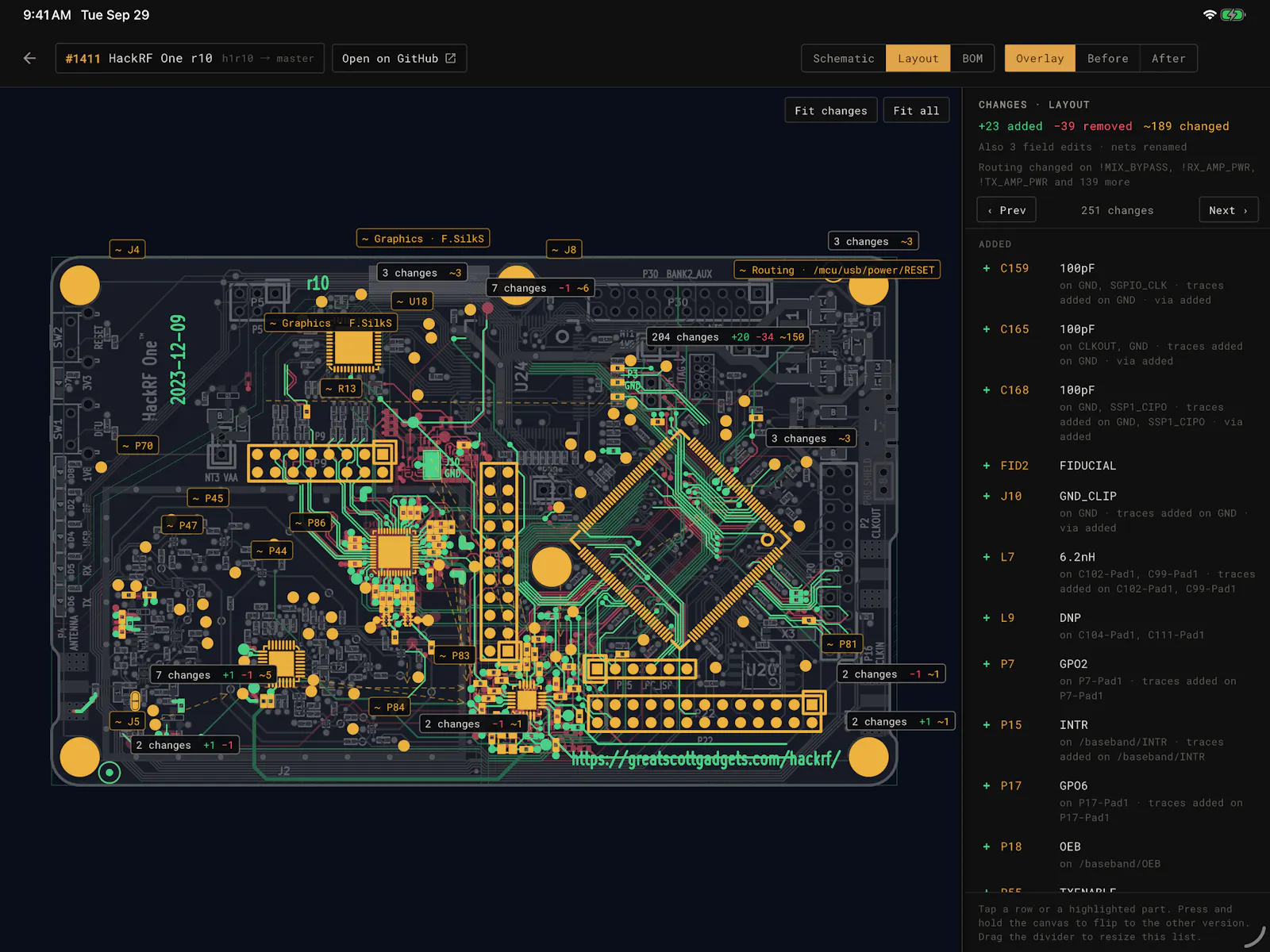Click the '~ P45' changed part label

(x=208, y=497)
